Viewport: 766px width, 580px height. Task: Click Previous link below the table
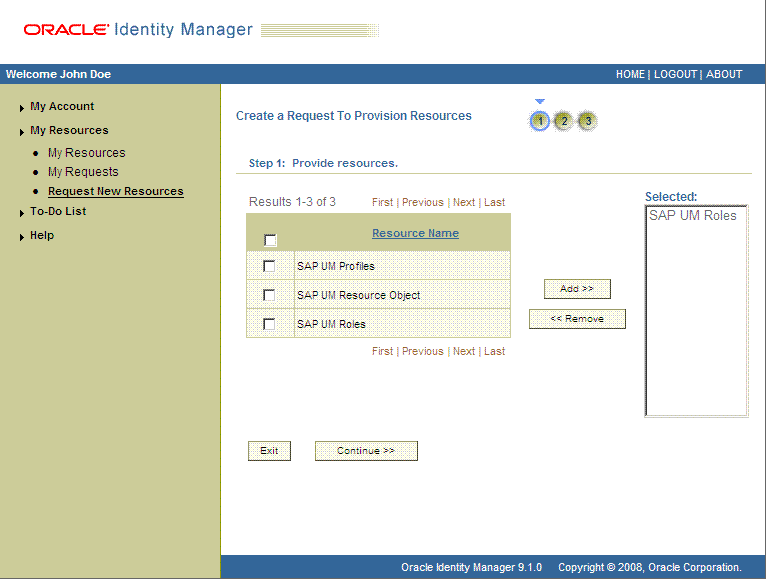tap(423, 351)
